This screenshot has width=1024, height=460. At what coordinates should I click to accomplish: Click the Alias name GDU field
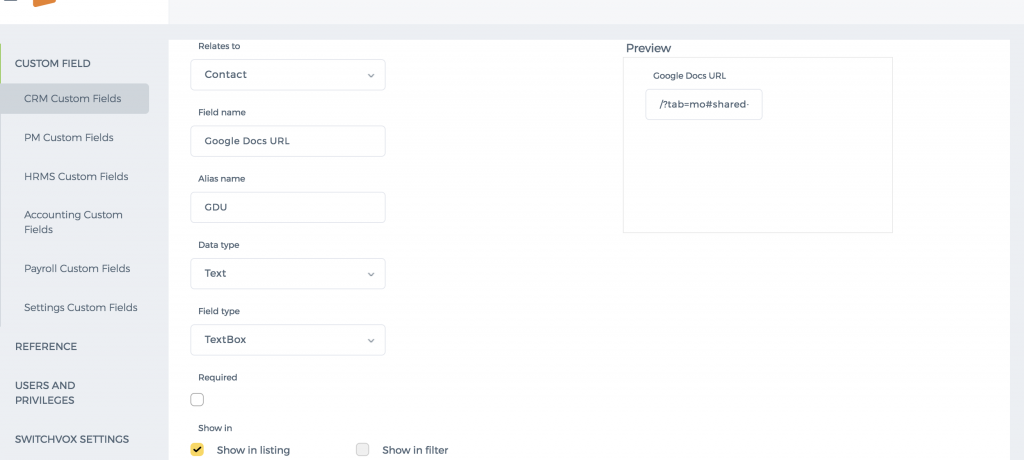pos(288,207)
